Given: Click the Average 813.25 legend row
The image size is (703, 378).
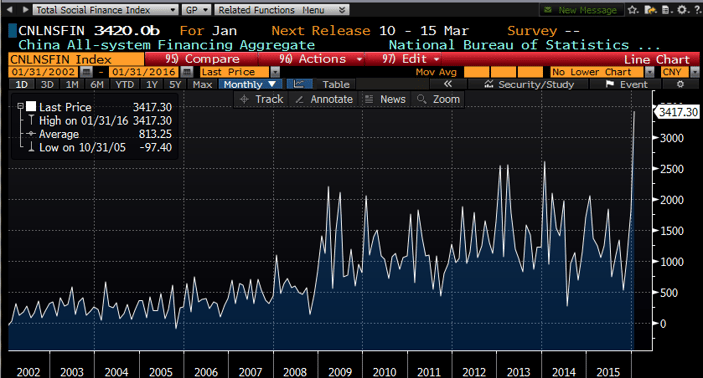Looking at the screenshot, I should pos(100,134).
